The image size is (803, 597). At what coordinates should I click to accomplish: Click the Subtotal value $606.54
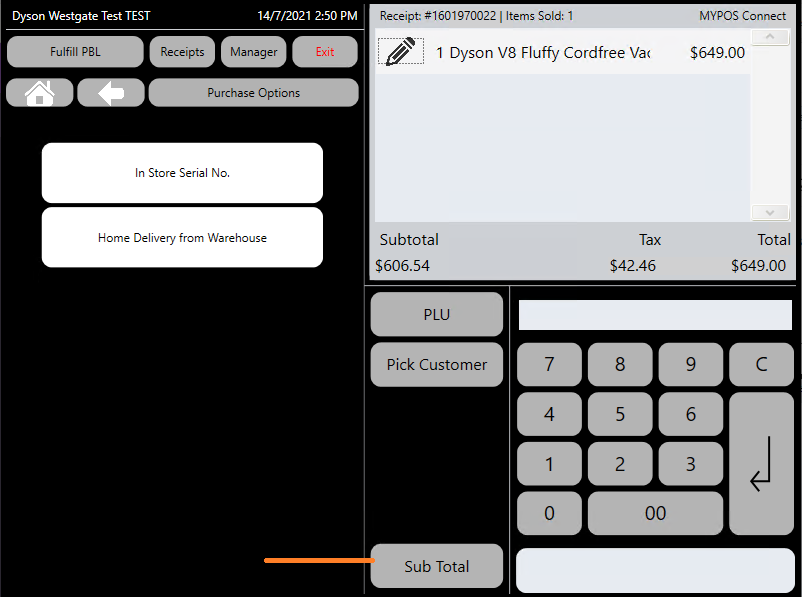coord(402,266)
